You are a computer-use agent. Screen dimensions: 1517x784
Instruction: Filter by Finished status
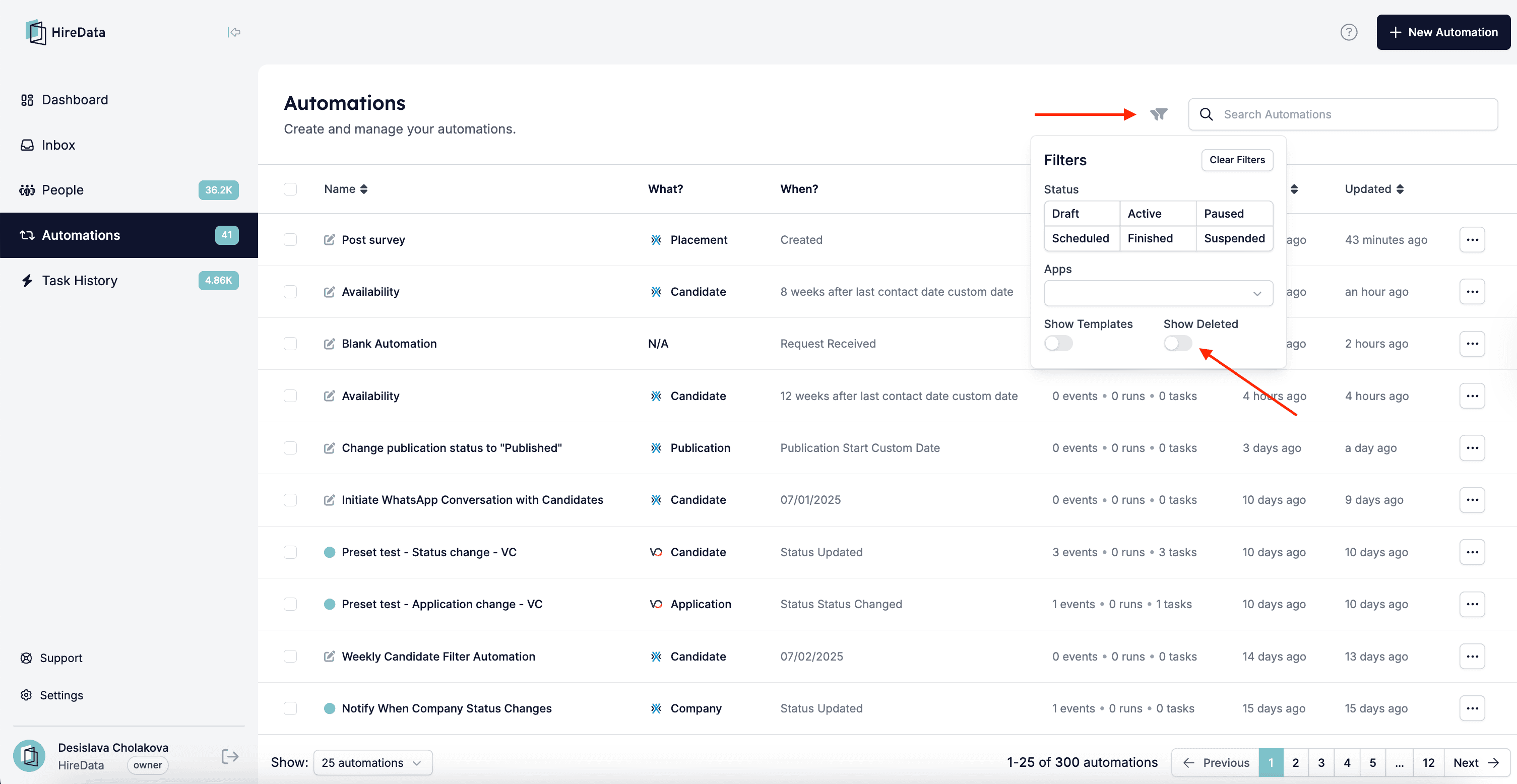click(1158, 238)
